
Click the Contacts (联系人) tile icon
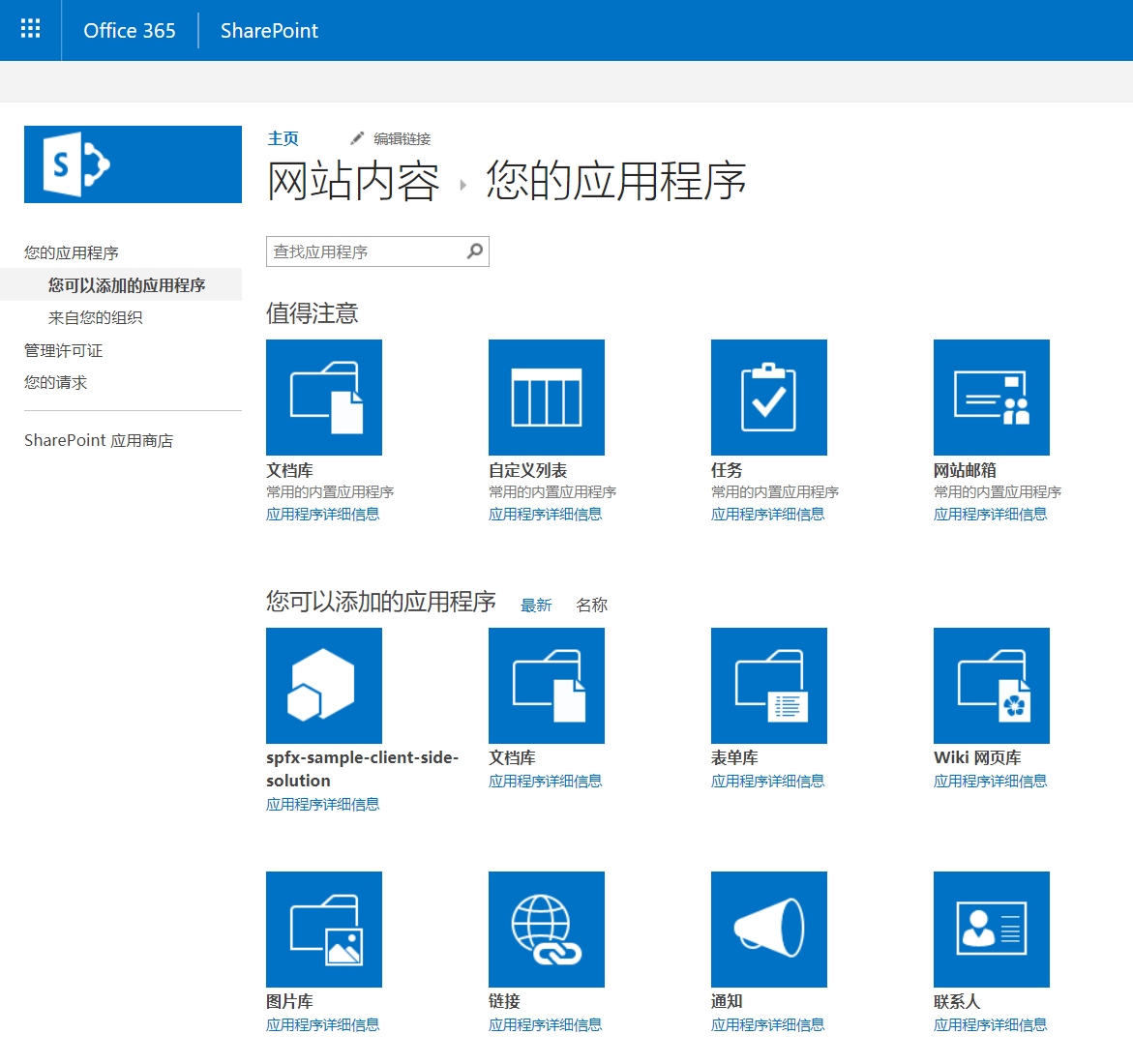(991, 929)
